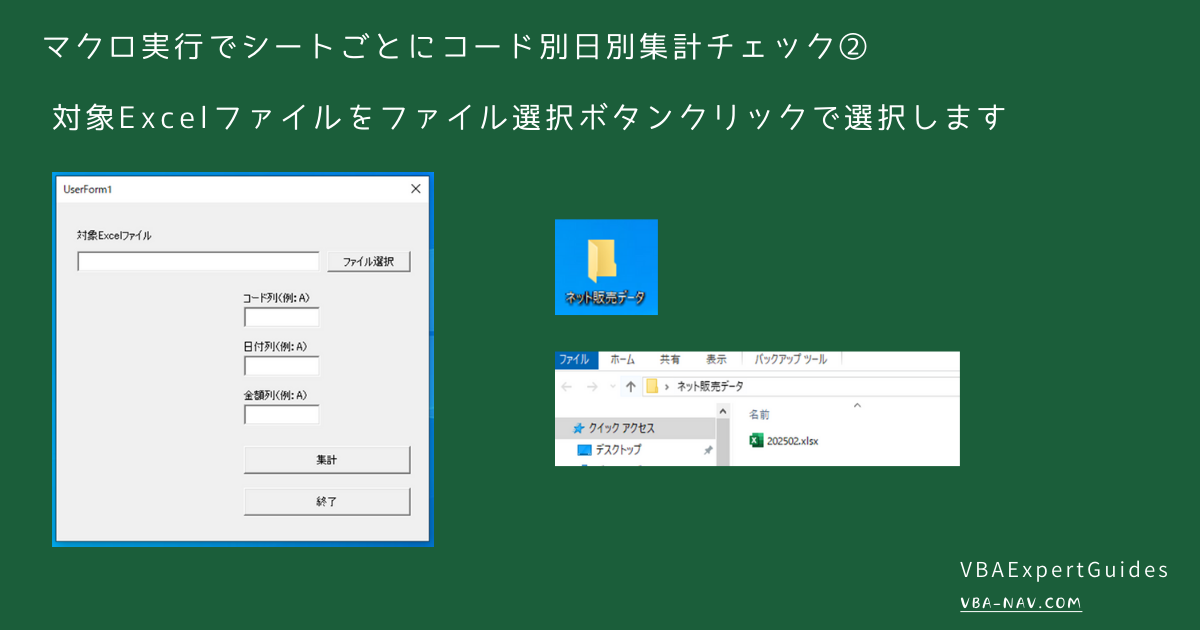Screen dimensions: 1200x630
Task: Open the ネット販売データ folder on the desktop
Action: 606,262
